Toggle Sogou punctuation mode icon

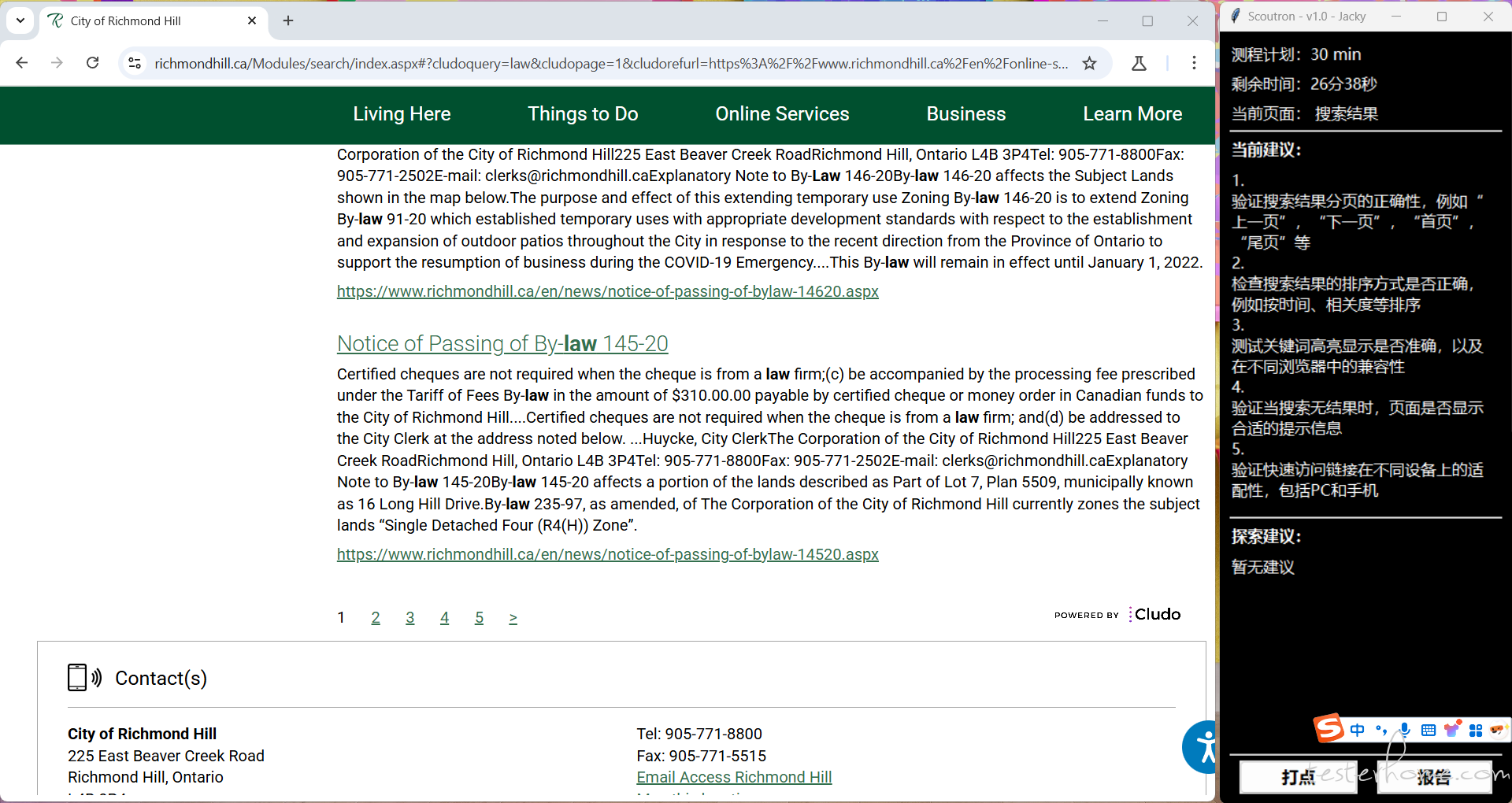(1381, 730)
